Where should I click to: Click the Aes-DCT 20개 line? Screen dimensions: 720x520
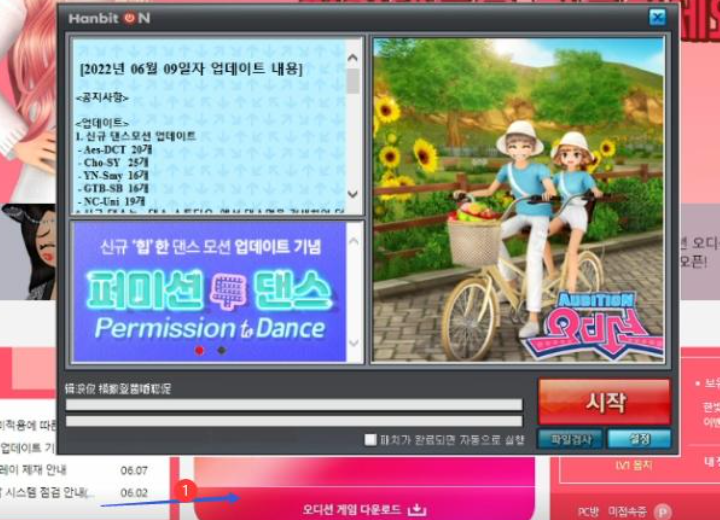[x=117, y=149]
